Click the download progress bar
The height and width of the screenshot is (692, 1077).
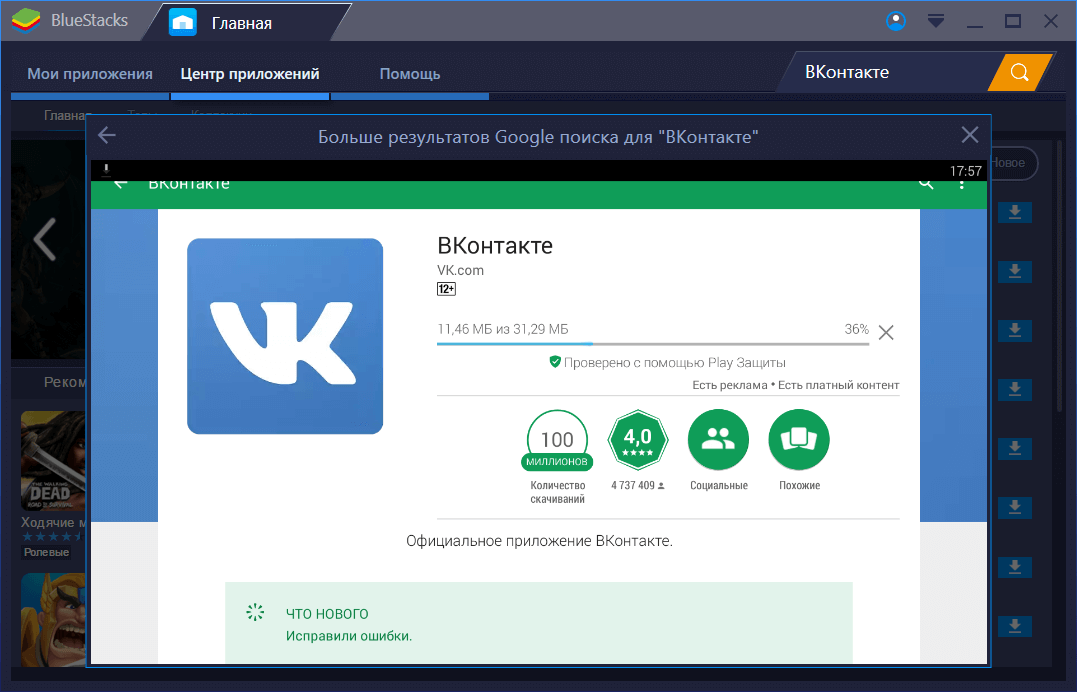click(x=653, y=344)
